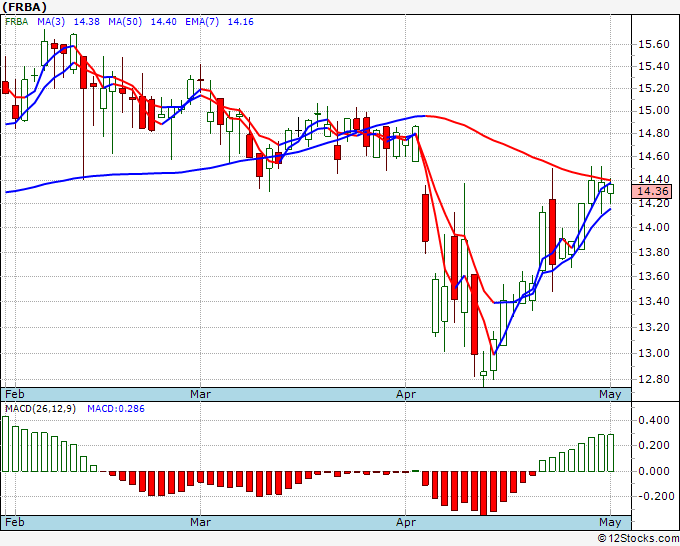The width and height of the screenshot is (680, 546).
Task: Select the 0.000 MACD axis label
Action: [654, 471]
